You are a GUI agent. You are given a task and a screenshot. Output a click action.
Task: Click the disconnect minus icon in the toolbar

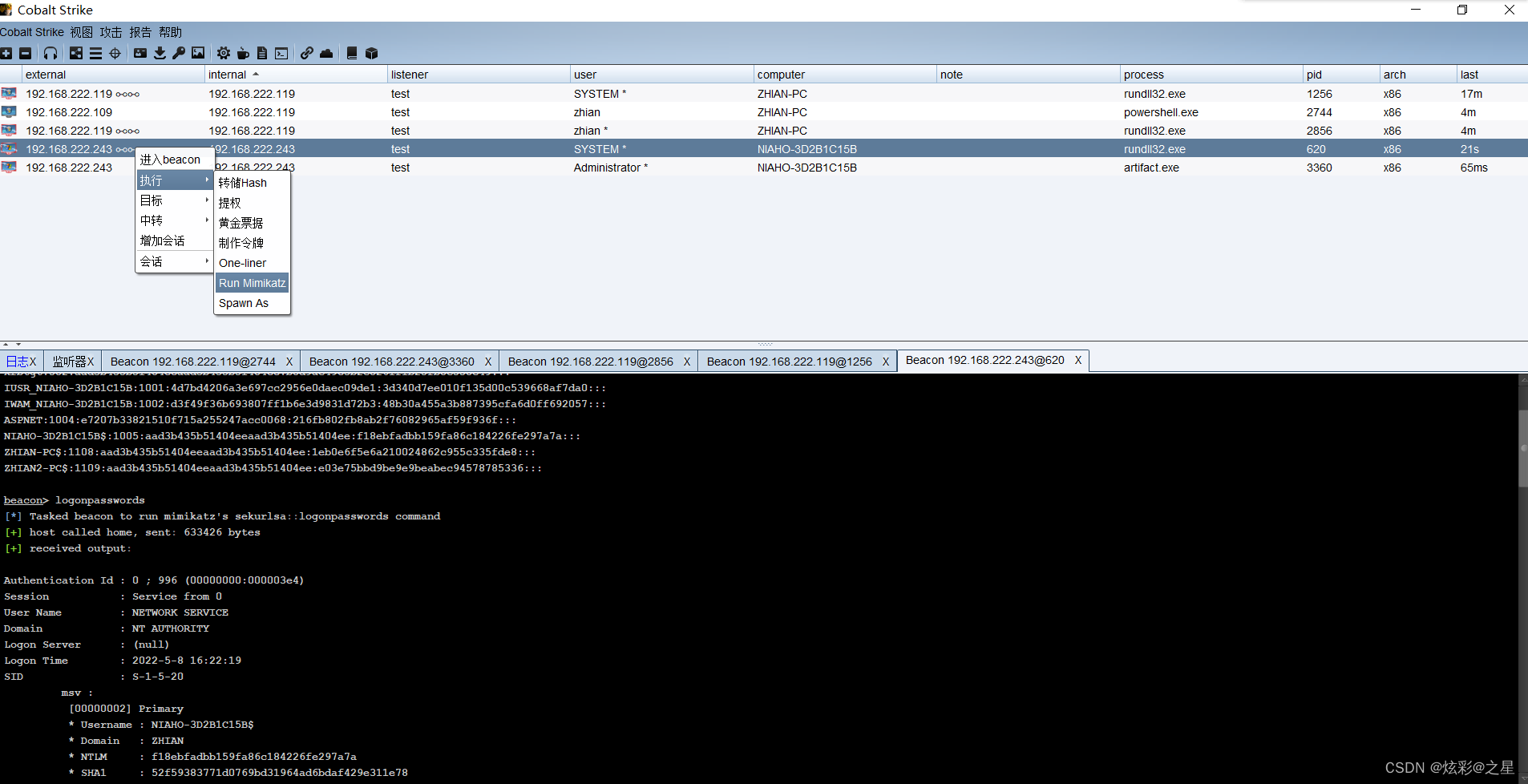pyautogui.click(x=26, y=53)
